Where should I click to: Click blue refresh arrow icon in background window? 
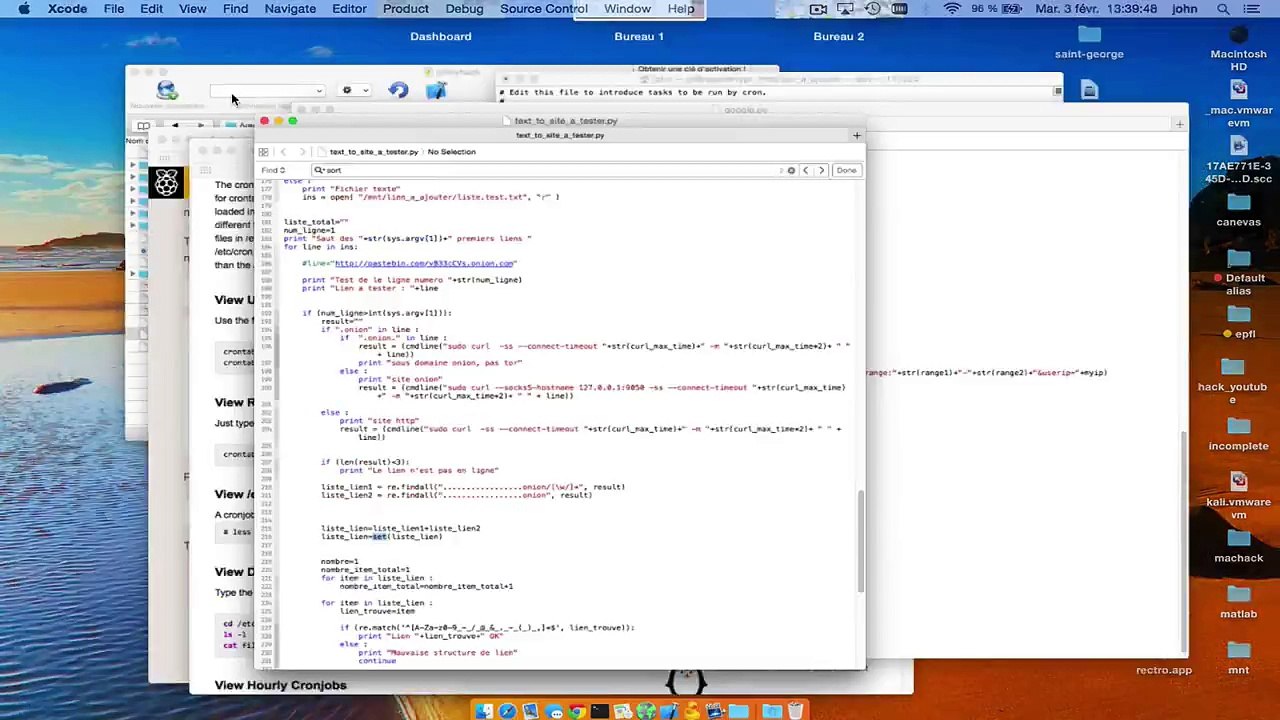coord(398,90)
